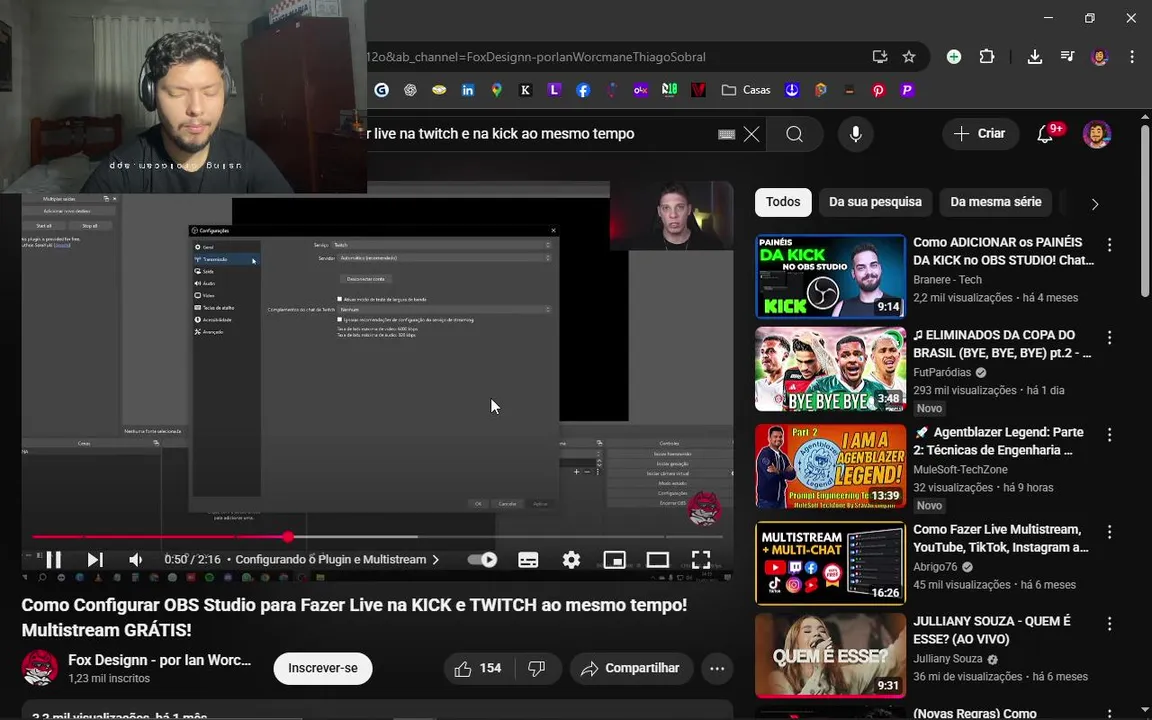Screen dimensions: 1152x720
Task: Open the Branere - Tech channel name
Action: pos(947,280)
